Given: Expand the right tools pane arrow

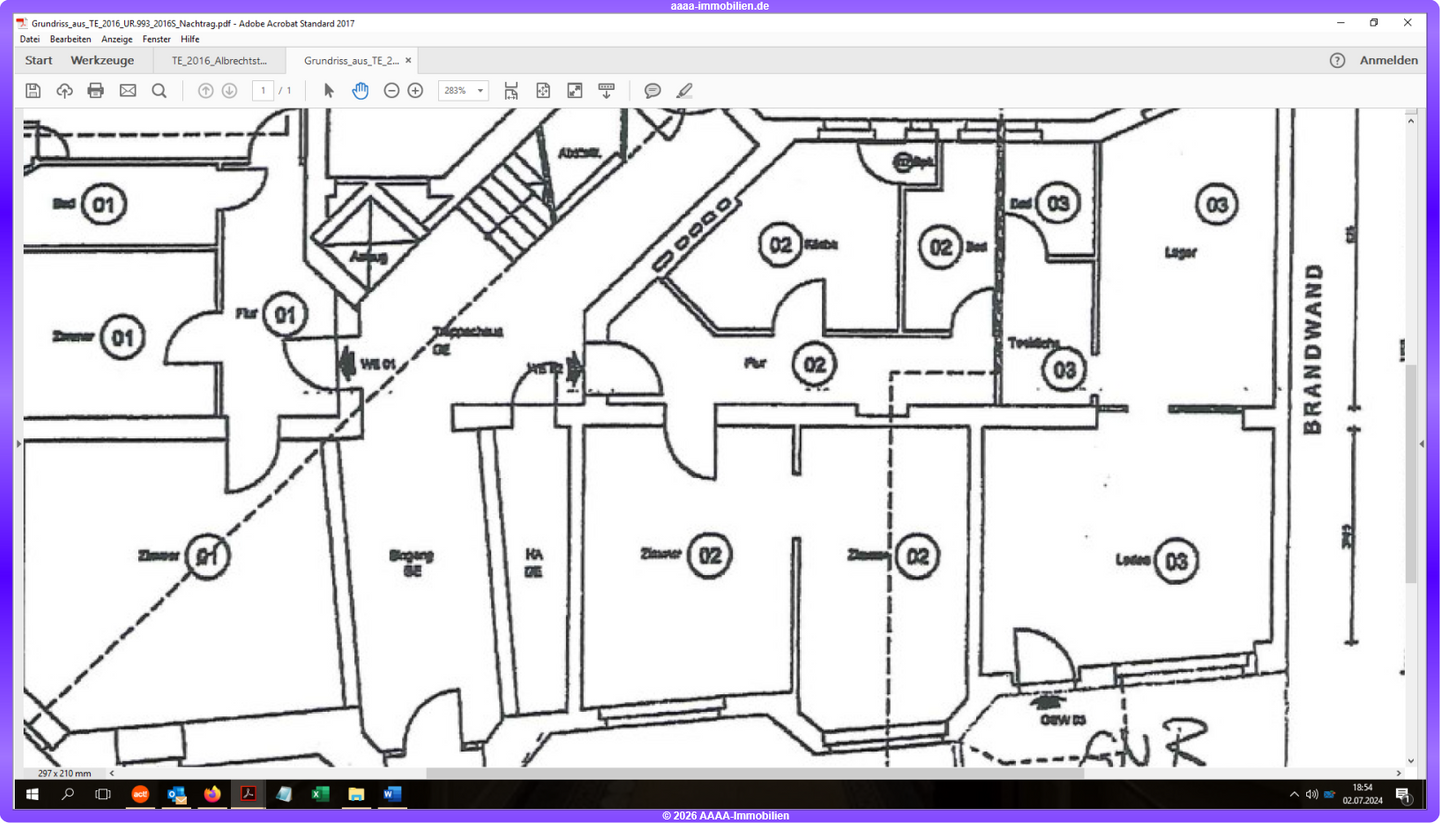Looking at the screenshot, I should tap(1422, 443).
